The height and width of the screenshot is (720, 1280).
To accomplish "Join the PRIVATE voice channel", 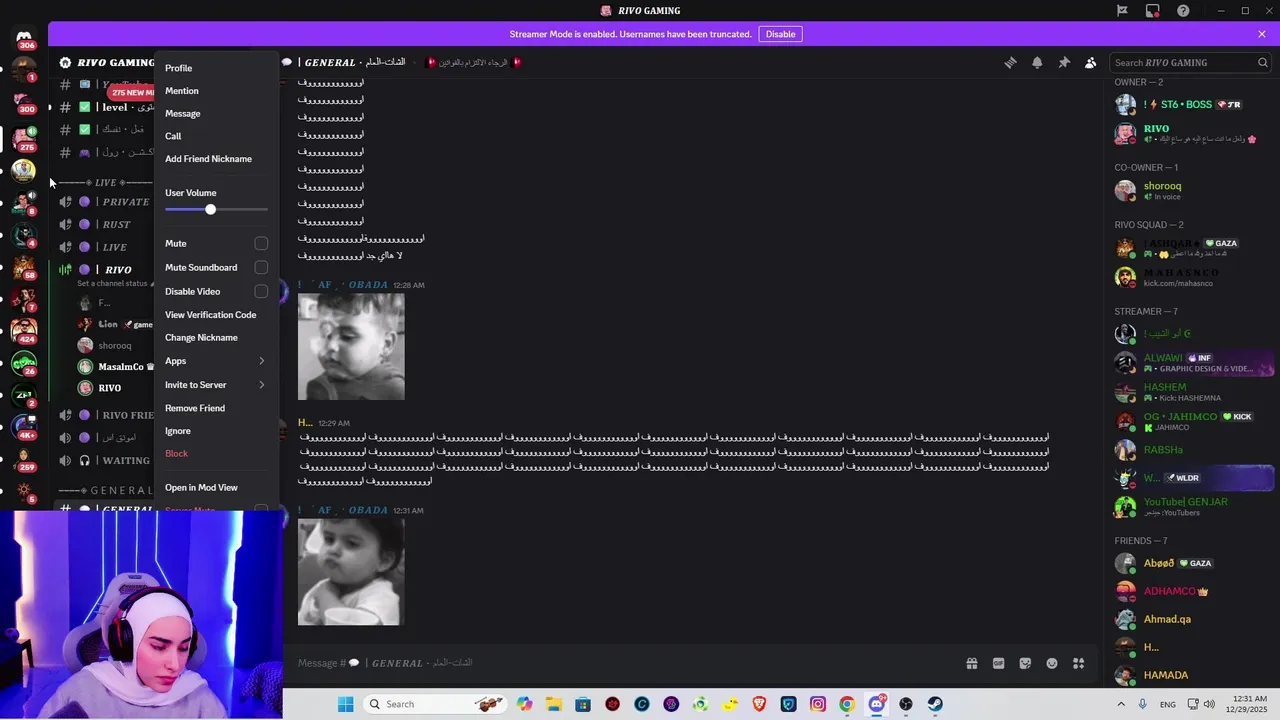I will coord(104,202).
